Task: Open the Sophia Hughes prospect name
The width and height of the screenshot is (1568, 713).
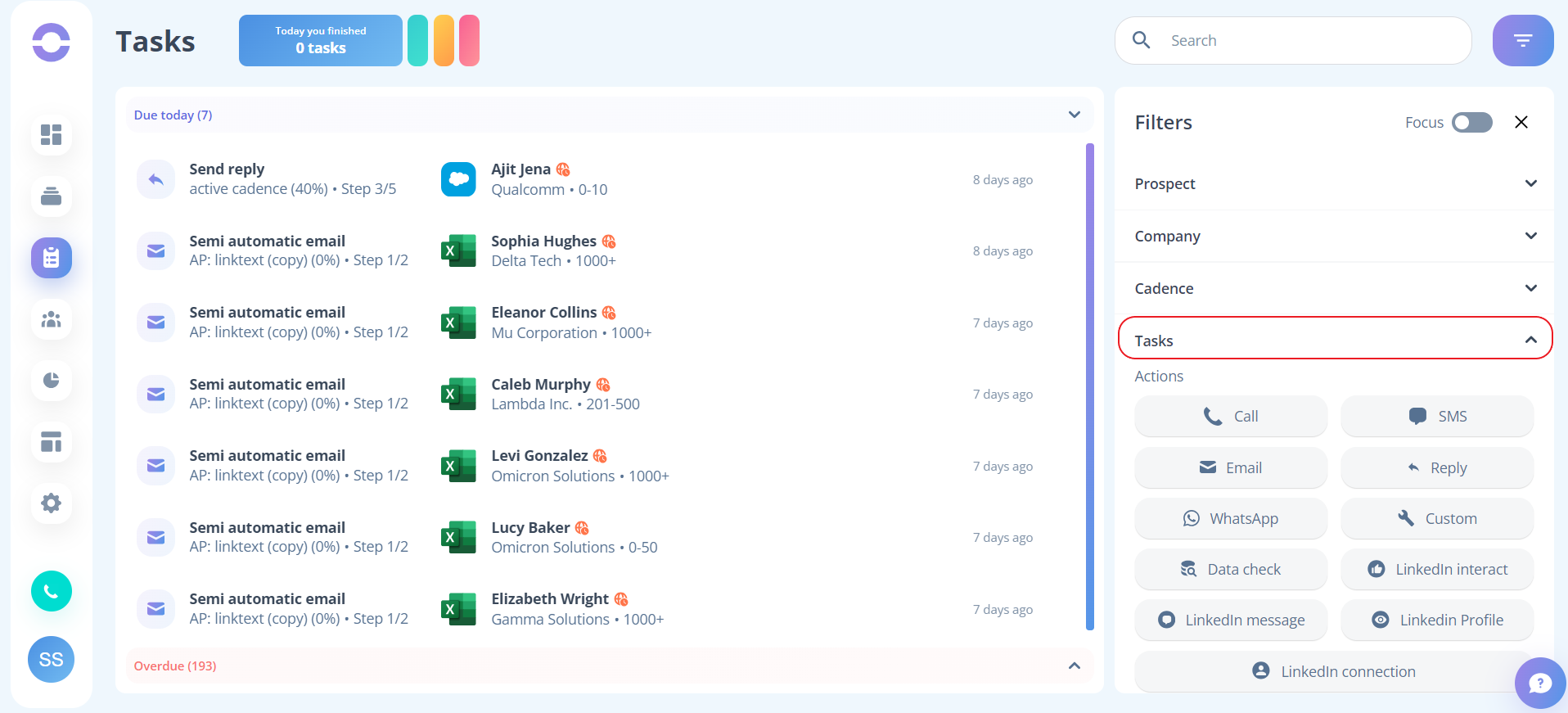Action: point(543,241)
